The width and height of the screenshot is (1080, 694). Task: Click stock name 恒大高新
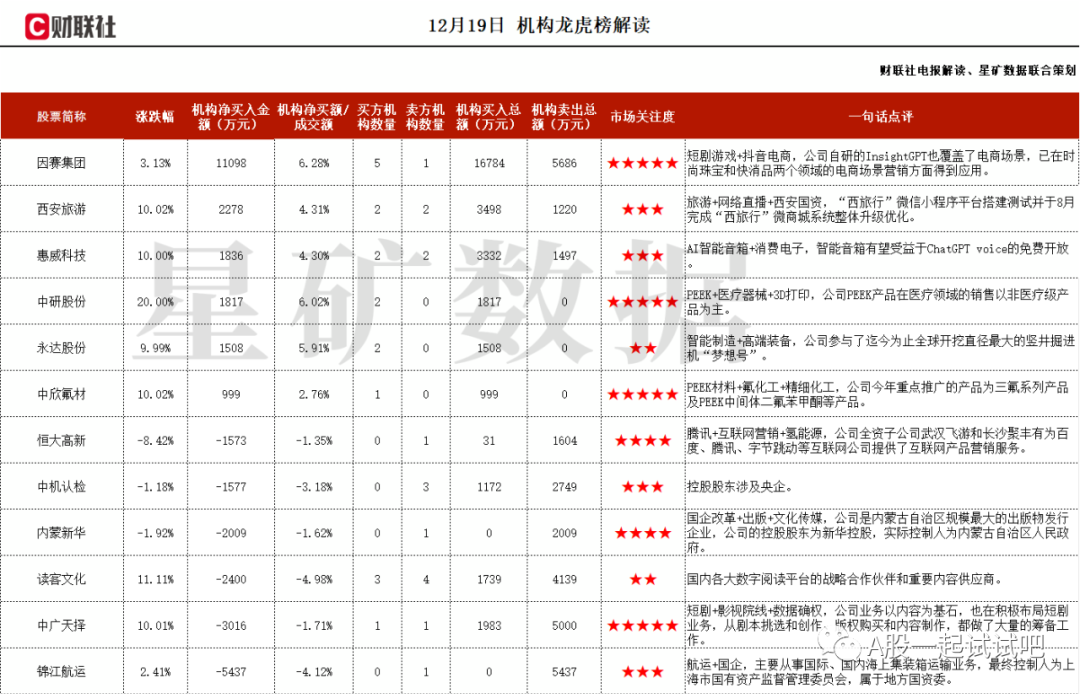tap(61, 441)
